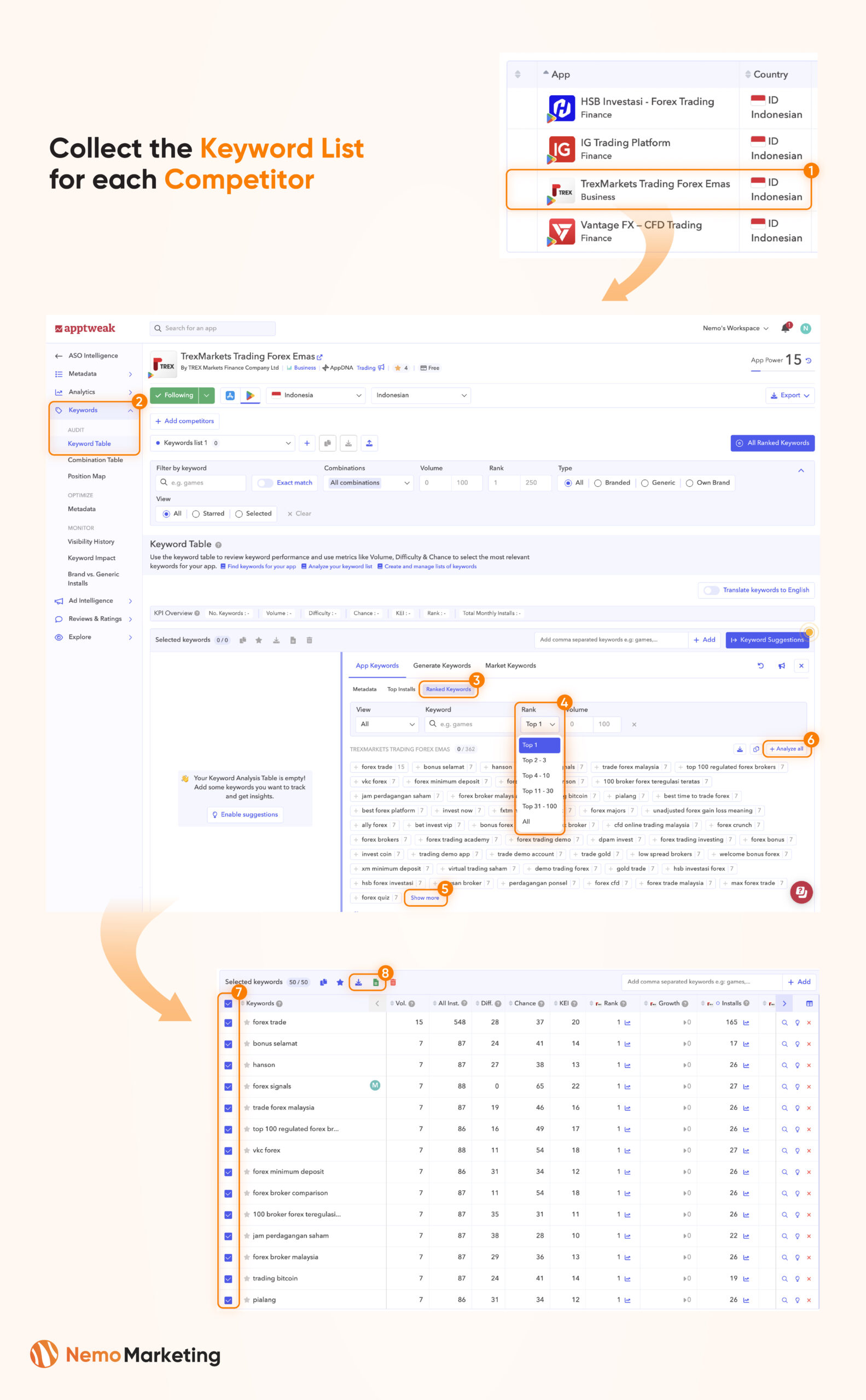Screen dimensions: 866x1400
Task: Download the 50 selected keywords
Action: click(358, 982)
